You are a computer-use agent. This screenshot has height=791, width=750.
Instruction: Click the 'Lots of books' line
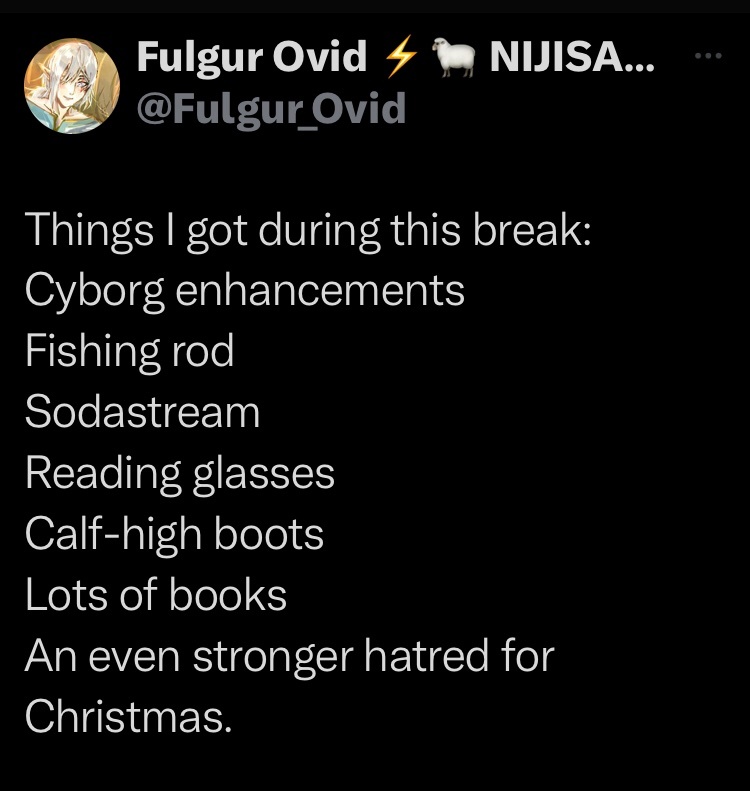156,595
